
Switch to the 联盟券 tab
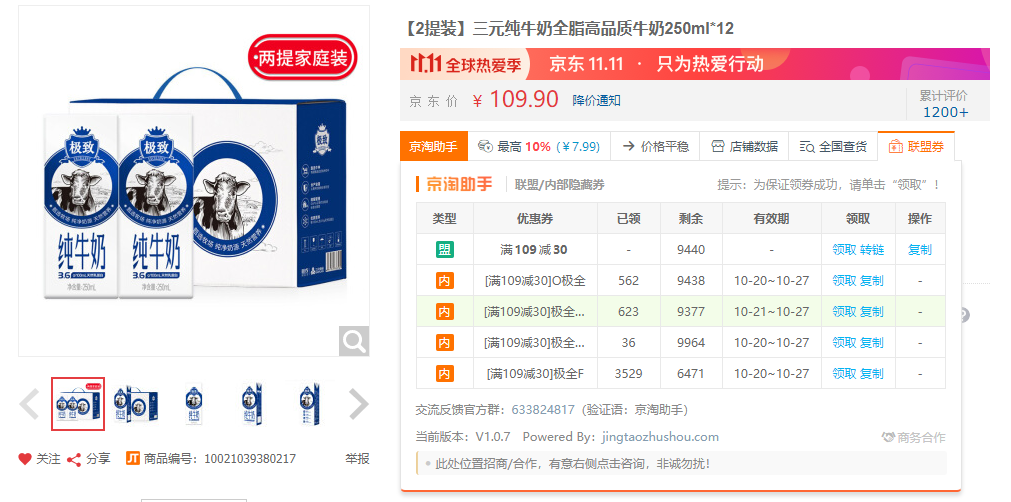pos(916,146)
